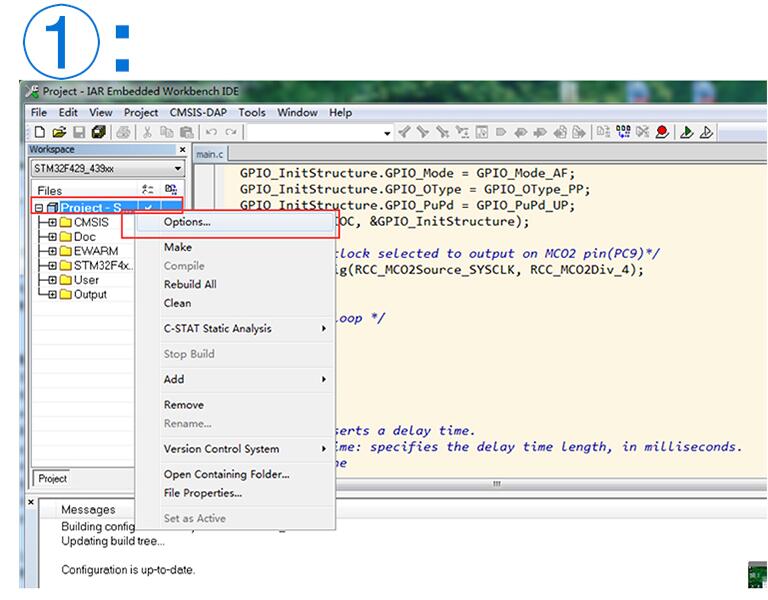Expand the EWARM folder tree node
Viewport: 768px width, 600px height.
coord(51,251)
